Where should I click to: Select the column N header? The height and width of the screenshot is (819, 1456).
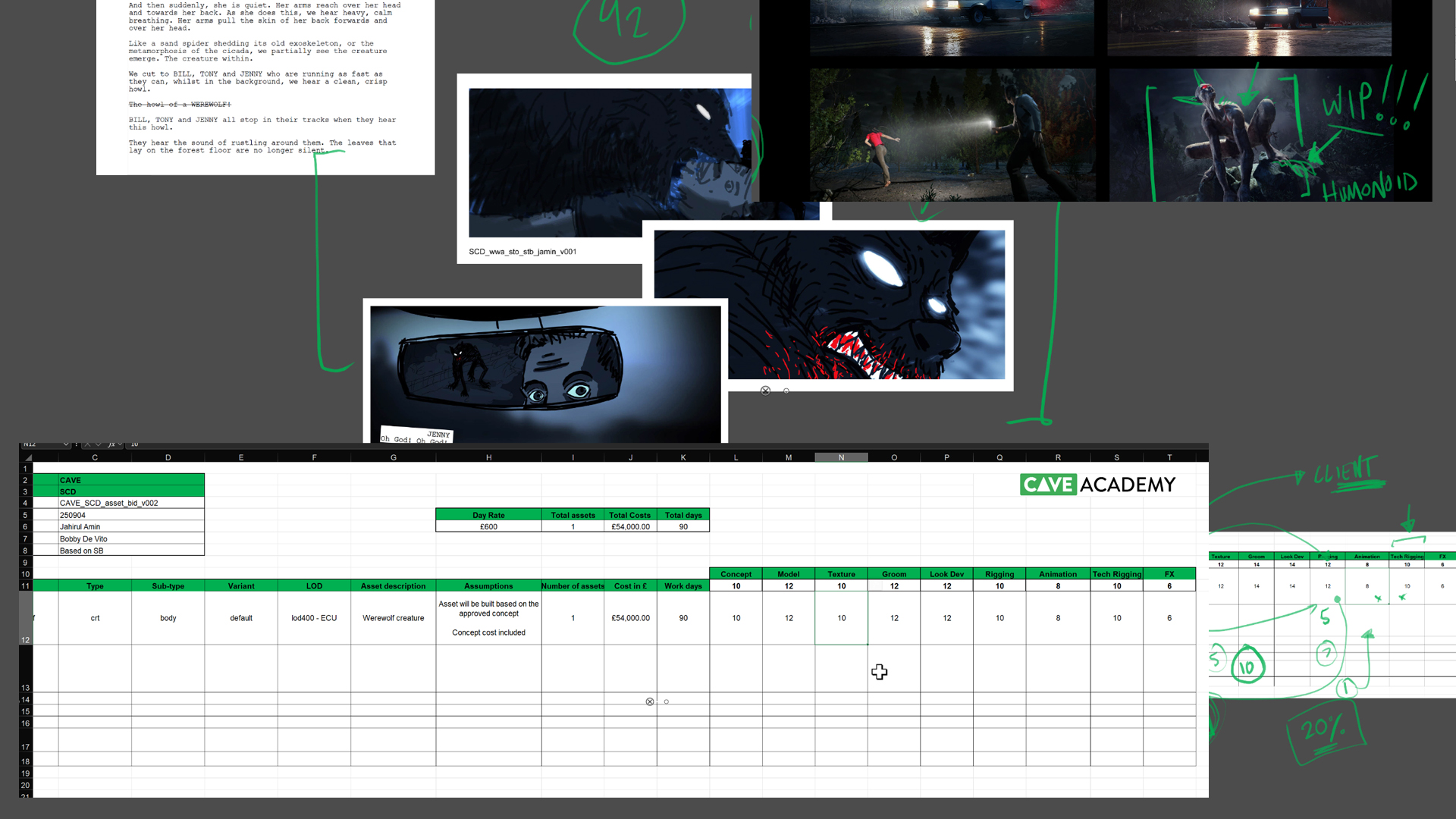tap(841, 457)
